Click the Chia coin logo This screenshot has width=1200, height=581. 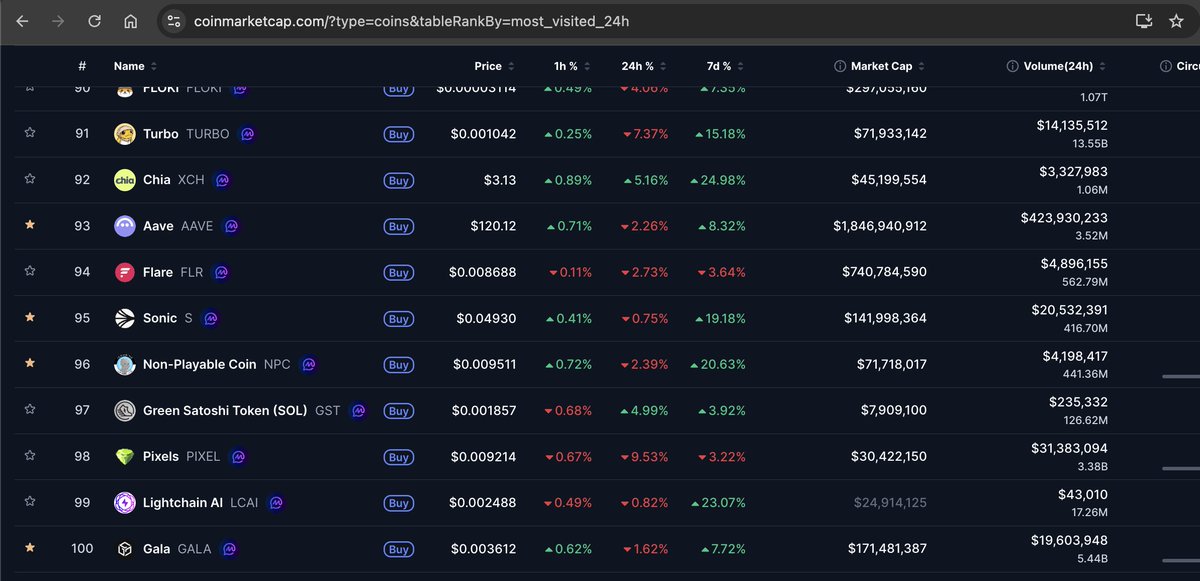(x=125, y=180)
